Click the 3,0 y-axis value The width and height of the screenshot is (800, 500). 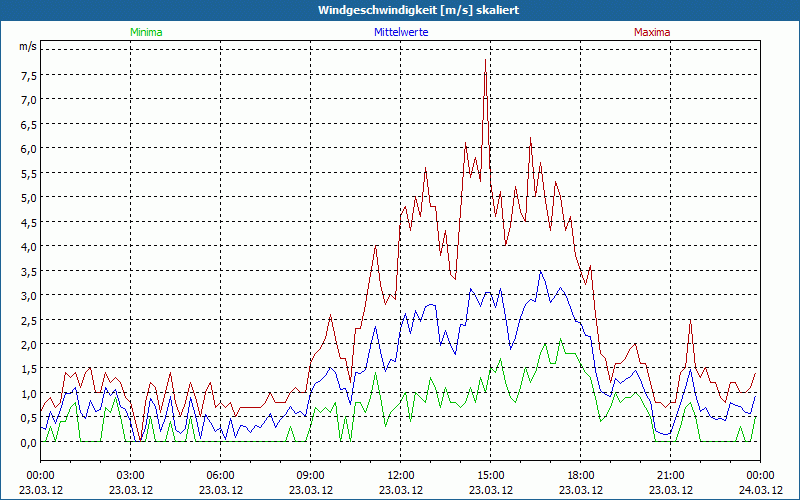click(x=29, y=296)
